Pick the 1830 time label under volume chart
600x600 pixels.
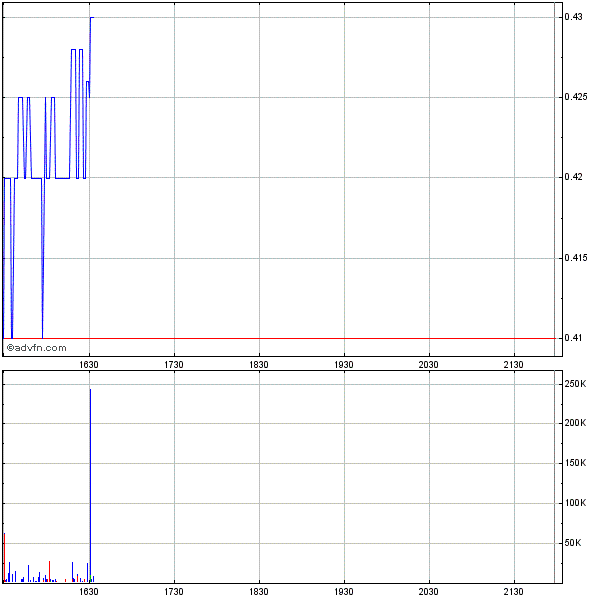259,592
